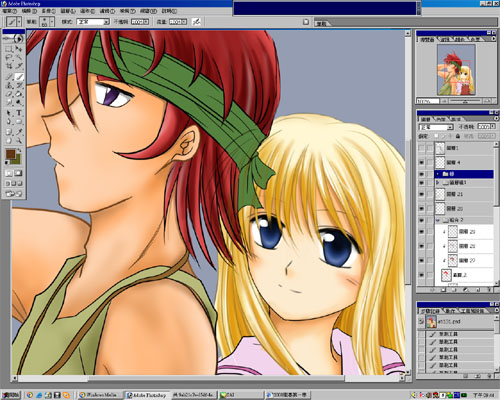Select the Slice tool
500x400 pixels.
tap(18, 66)
